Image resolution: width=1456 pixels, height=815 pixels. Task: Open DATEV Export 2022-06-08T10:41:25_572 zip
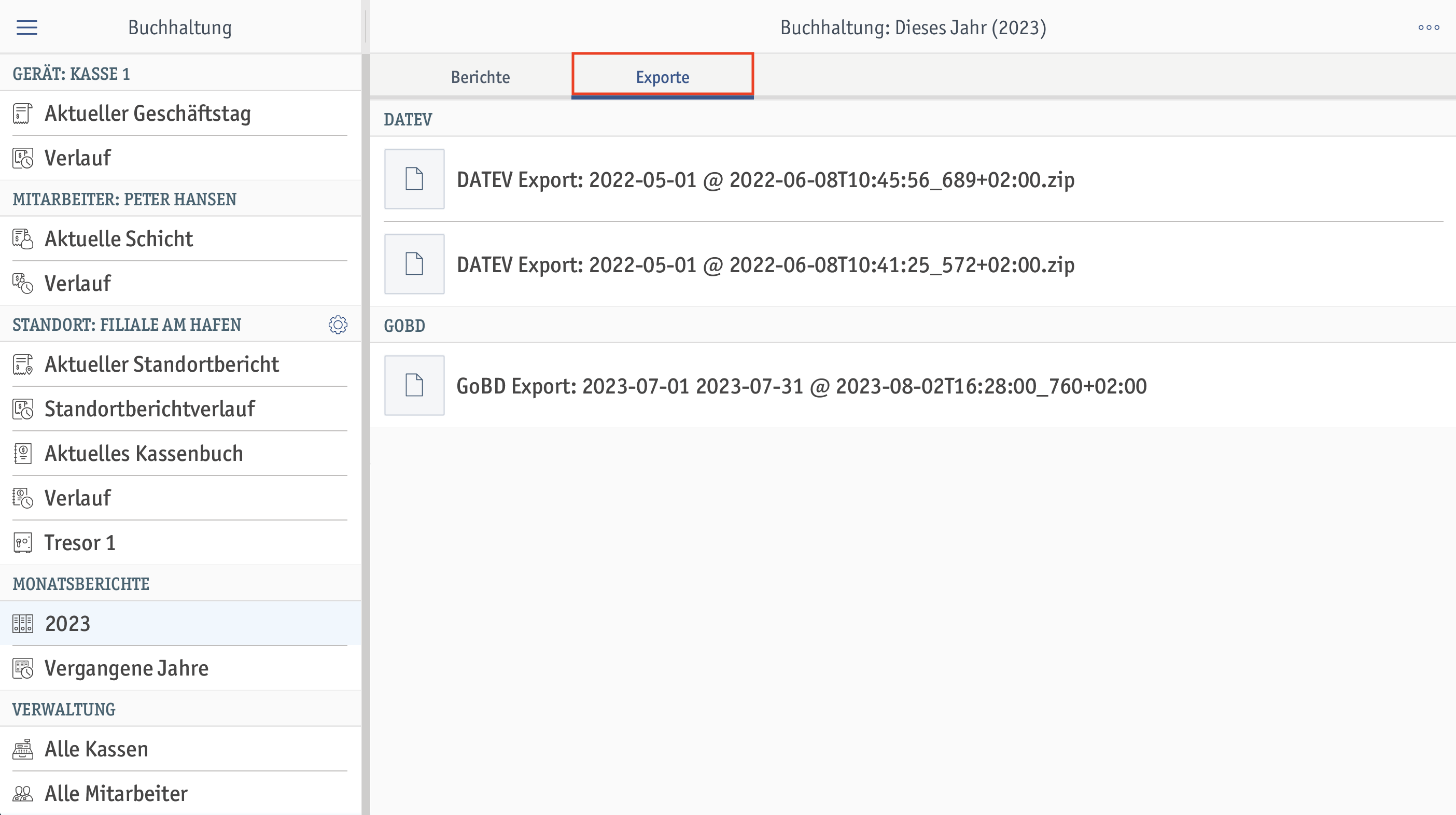tap(913, 264)
